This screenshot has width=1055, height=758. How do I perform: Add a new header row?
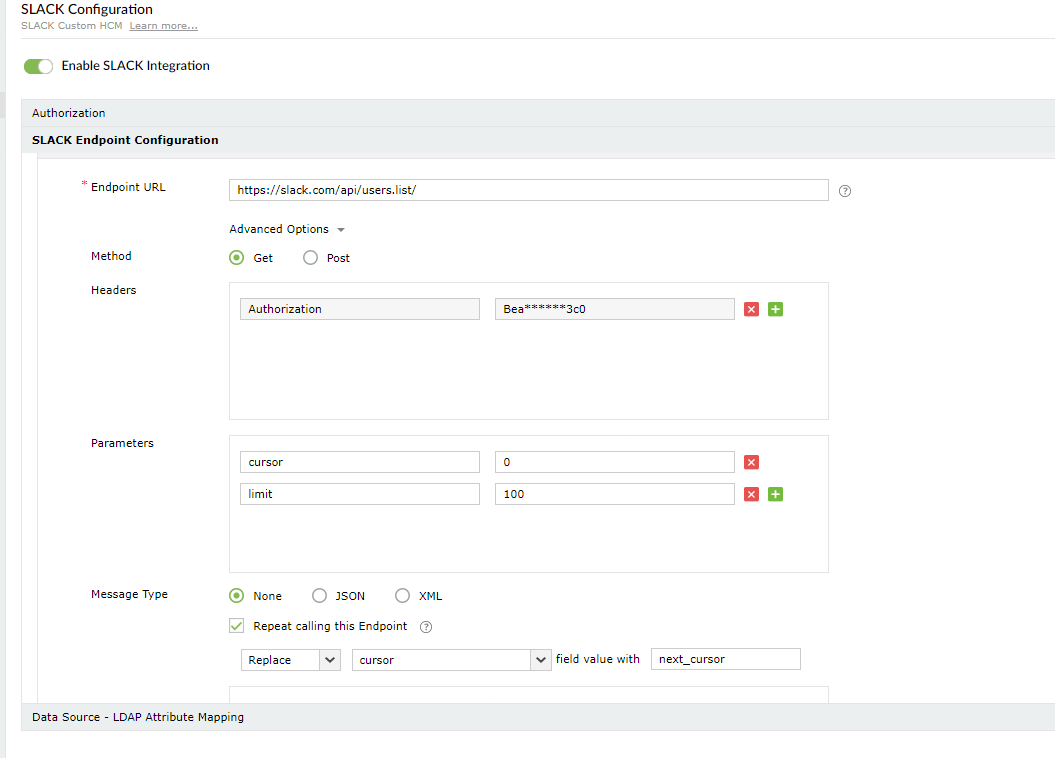[775, 310]
